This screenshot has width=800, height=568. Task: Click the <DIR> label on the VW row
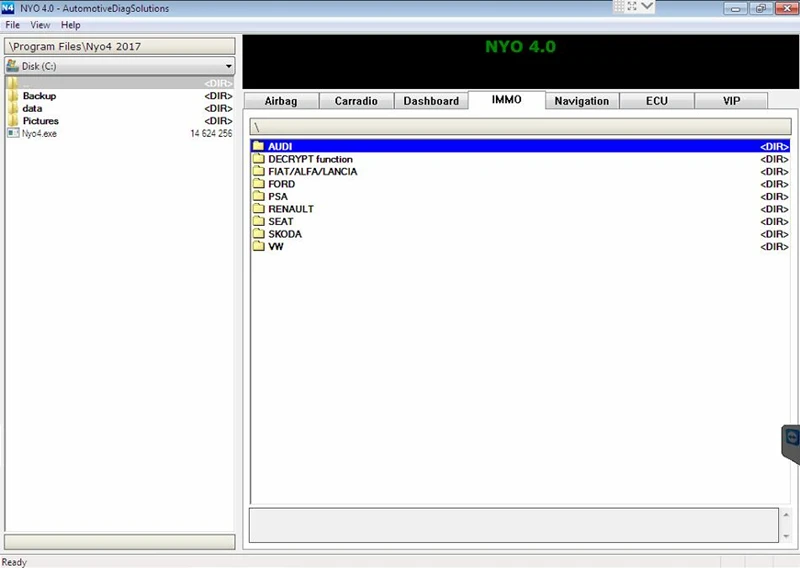coord(774,246)
